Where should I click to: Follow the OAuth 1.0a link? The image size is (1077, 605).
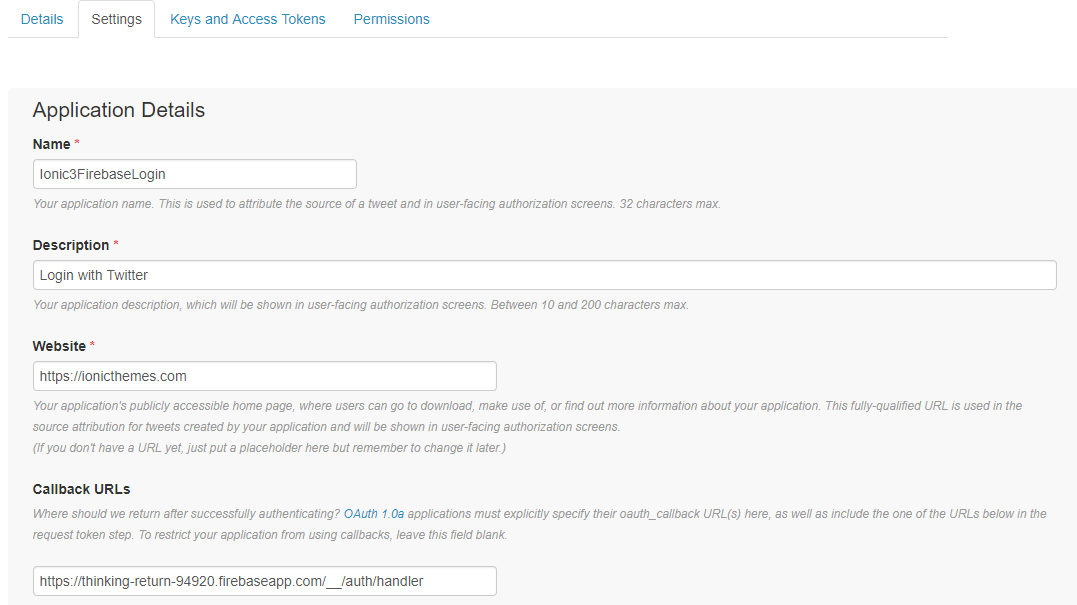(374, 514)
